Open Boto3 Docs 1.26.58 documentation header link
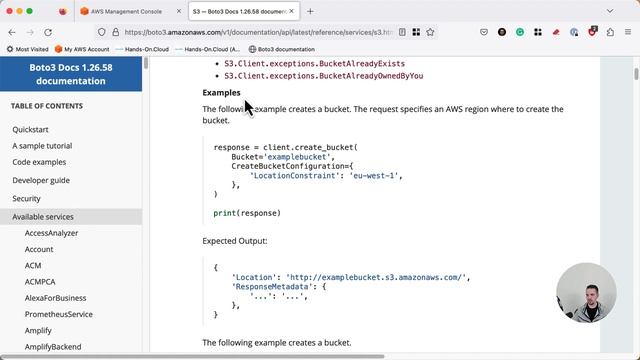640x360 pixels. click(x=71, y=74)
